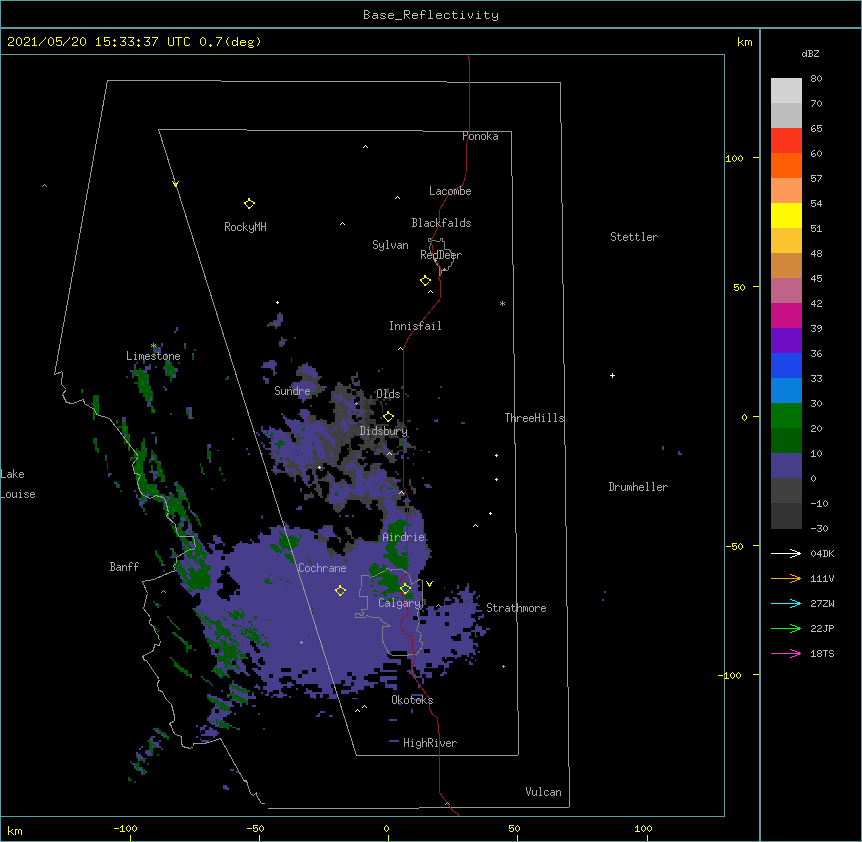Viewport: 862px width, 842px height.
Task: Click the white plus marker south of Stettler
Action: [612, 375]
